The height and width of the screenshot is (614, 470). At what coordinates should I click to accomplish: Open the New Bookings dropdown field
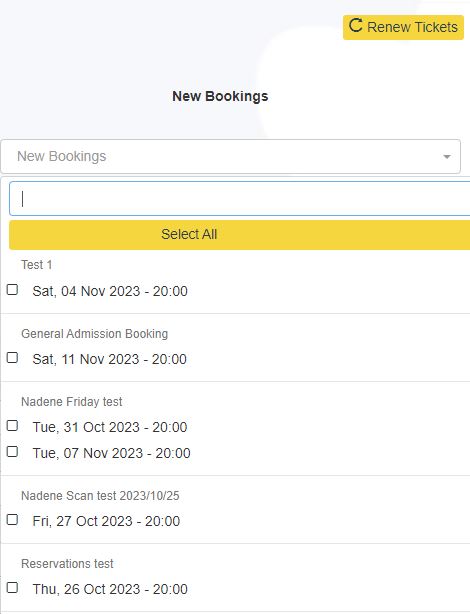(x=230, y=156)
